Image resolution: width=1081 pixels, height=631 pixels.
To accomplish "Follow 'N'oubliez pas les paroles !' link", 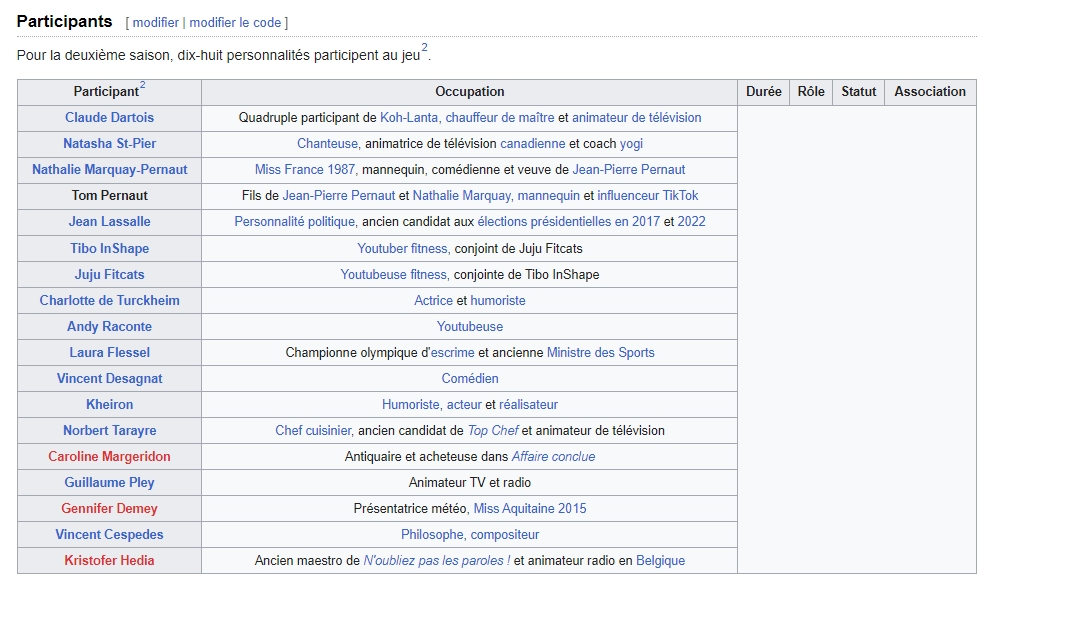I will point(437,561).
